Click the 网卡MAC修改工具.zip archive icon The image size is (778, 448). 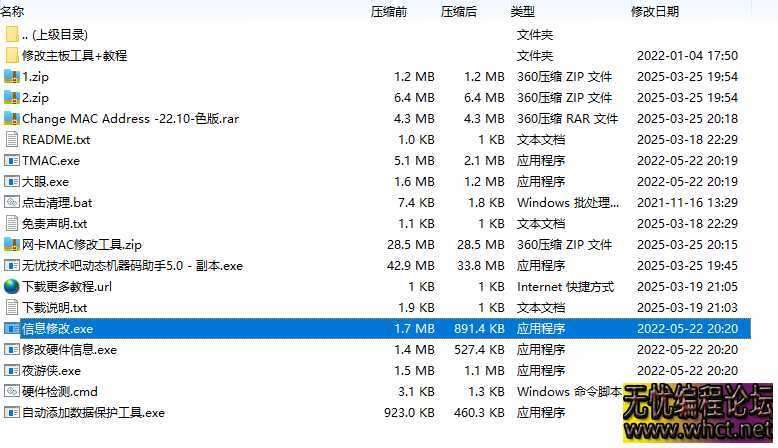click(x=12, y=245)
